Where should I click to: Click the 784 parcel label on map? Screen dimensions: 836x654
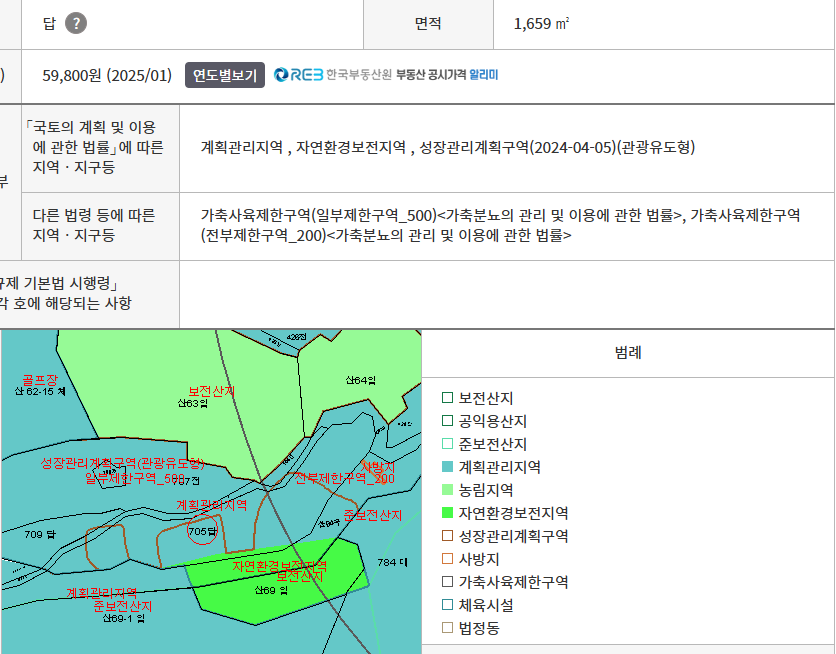(392, 562)
